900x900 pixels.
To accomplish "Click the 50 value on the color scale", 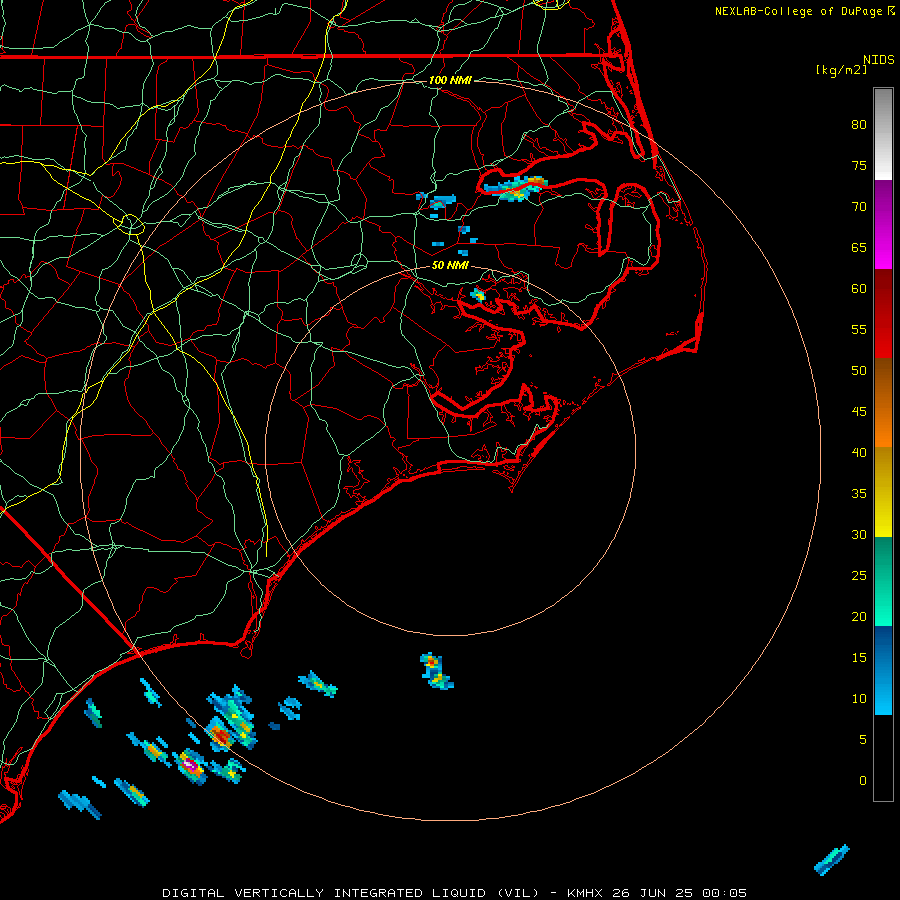I will click(x=859, y=371).
